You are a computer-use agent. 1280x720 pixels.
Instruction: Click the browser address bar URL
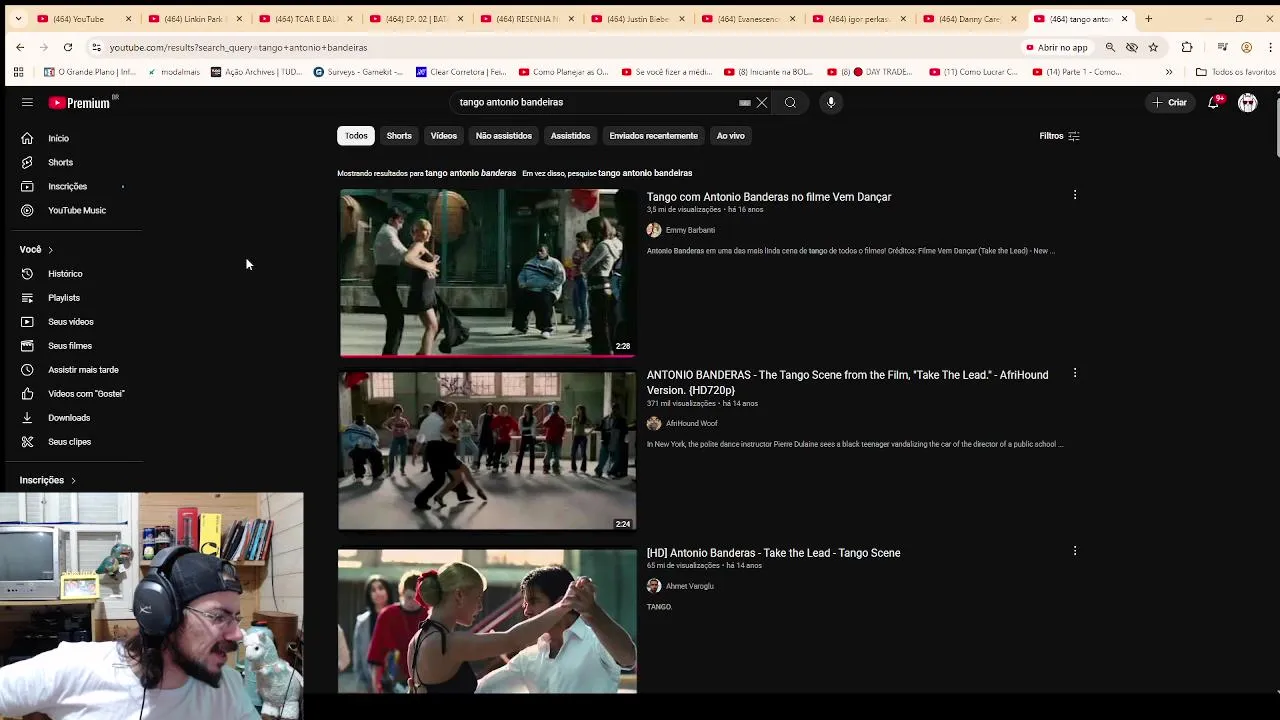pyautogui.click(x=238, y=47)
